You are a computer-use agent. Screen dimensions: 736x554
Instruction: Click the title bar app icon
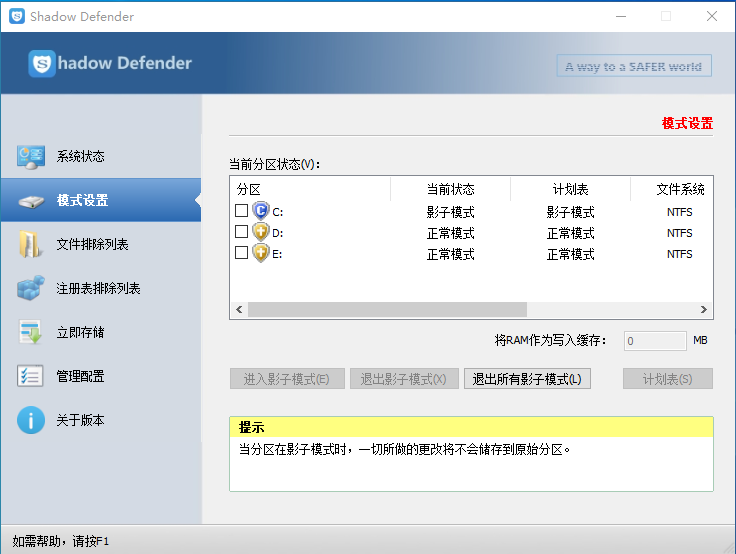click(x=17, y=16)
